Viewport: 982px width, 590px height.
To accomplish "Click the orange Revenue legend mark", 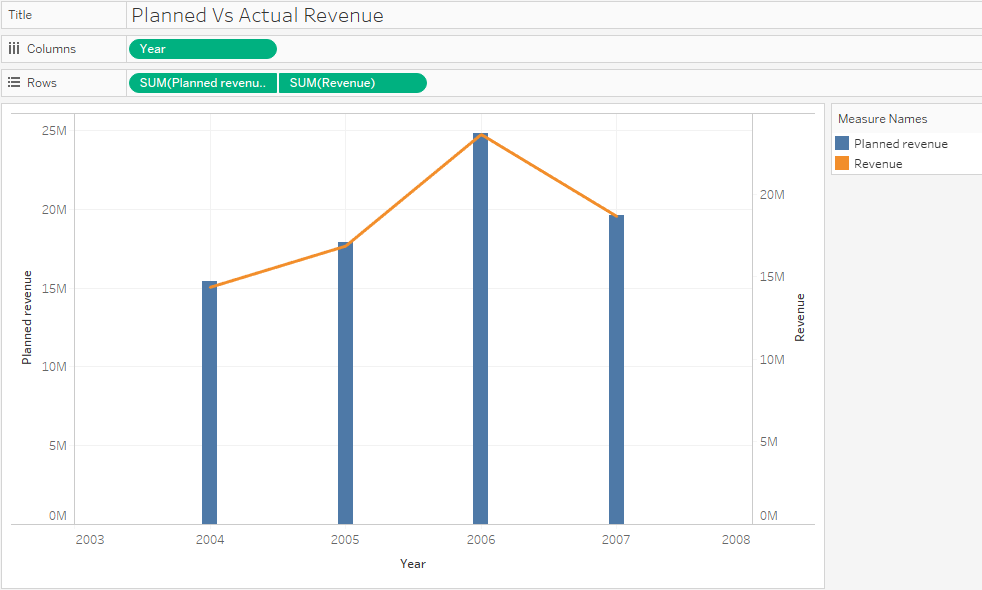I will click(x=840, y=163).
